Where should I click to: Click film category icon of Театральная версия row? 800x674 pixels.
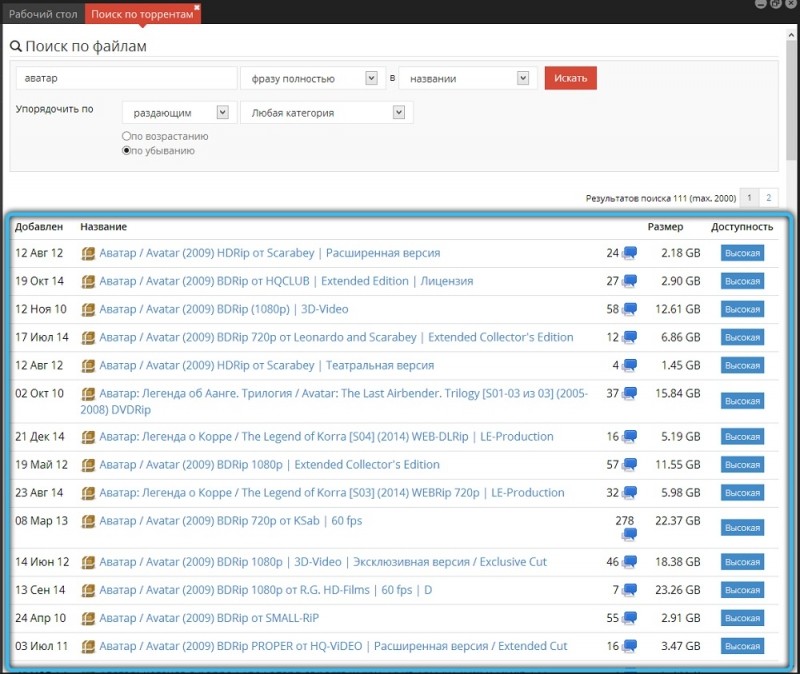click(88, 366)
